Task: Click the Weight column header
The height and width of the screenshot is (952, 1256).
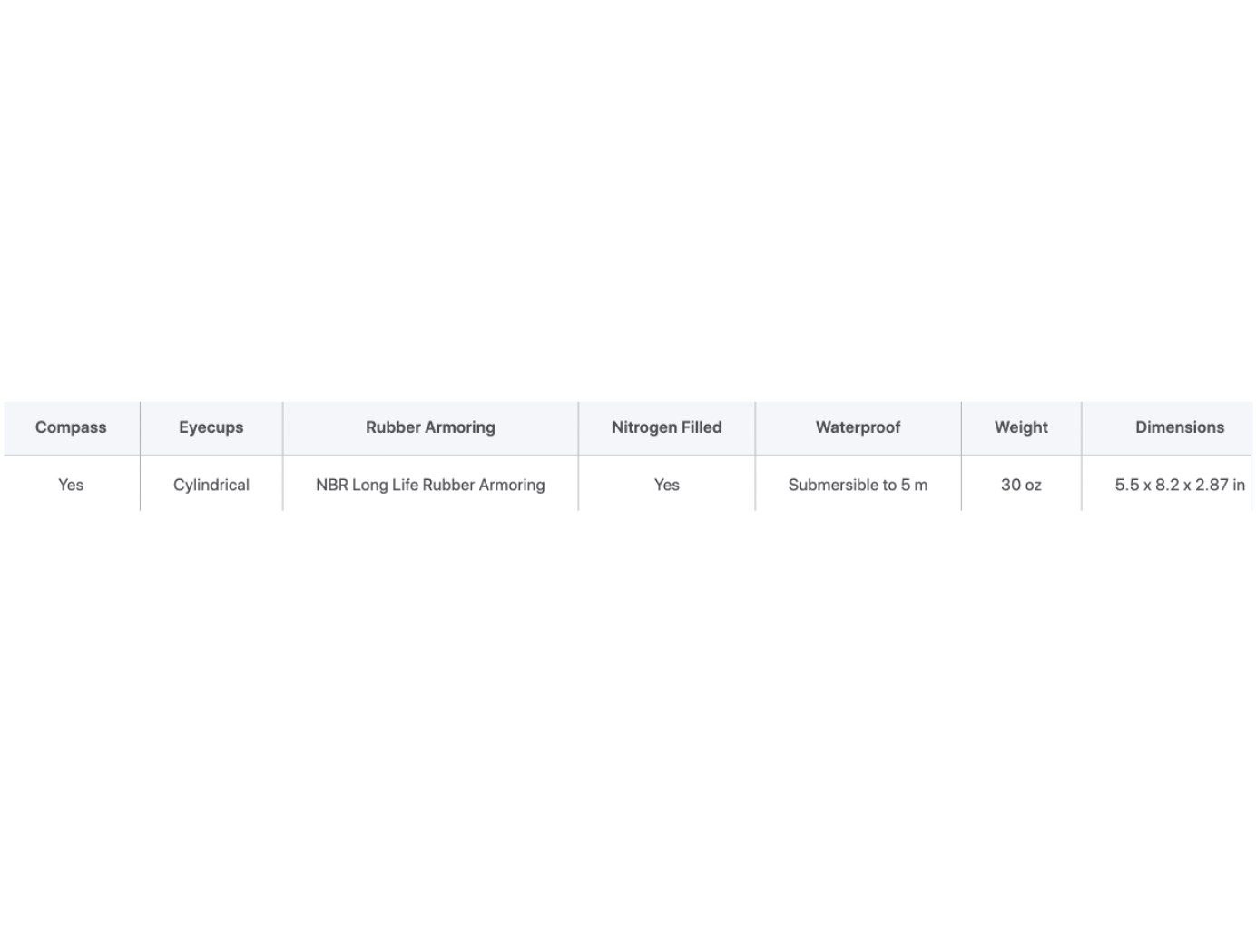Action: click(x=1021, y=427)
